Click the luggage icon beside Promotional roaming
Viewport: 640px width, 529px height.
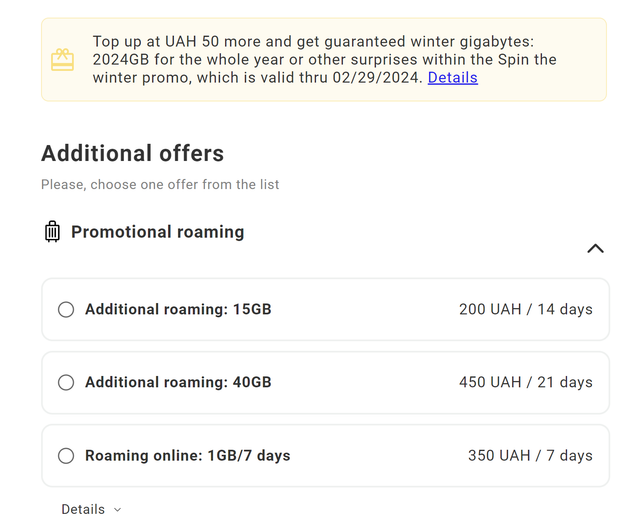(x=52, y=231)
